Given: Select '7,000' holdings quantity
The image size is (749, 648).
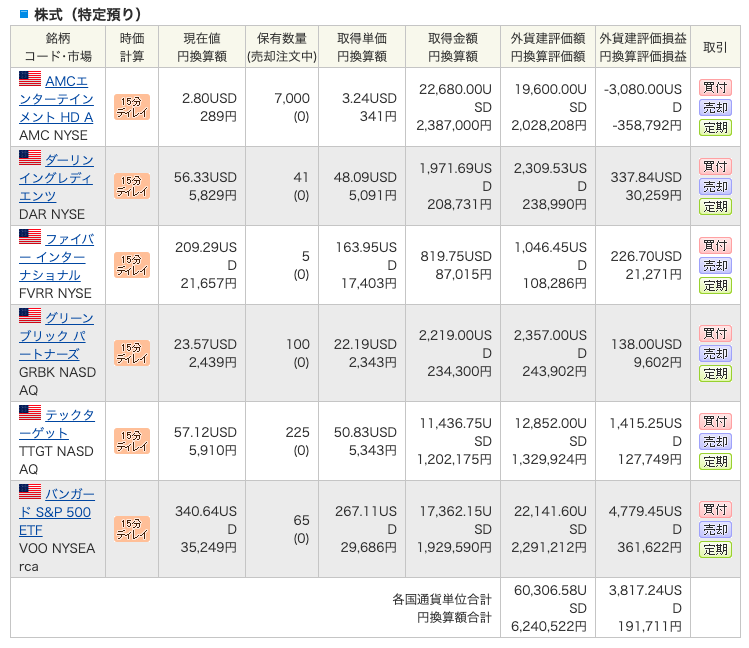Looking at the screenshot, I should (x=291, y=98).
